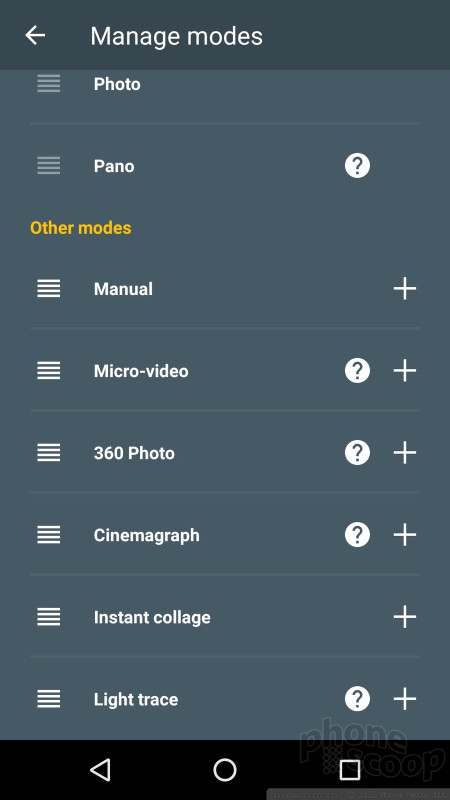Add the Micro-video mode
This screenshot has width=450, height=800.
(x=405, y=370)
